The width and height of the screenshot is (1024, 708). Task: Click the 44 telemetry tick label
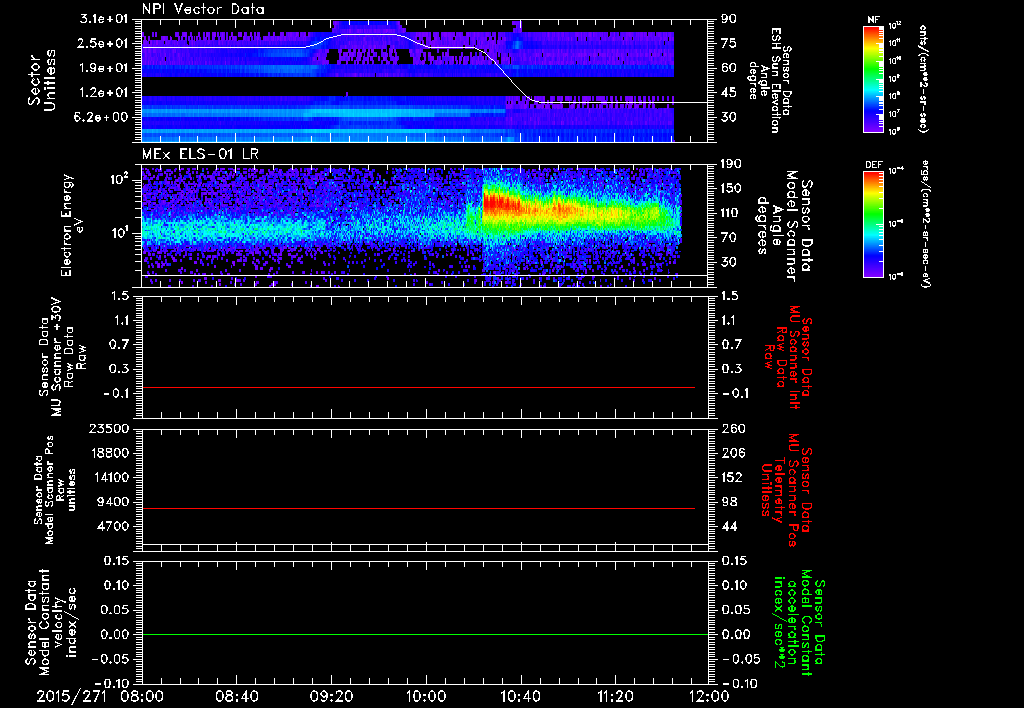click(x=729, y=526)
